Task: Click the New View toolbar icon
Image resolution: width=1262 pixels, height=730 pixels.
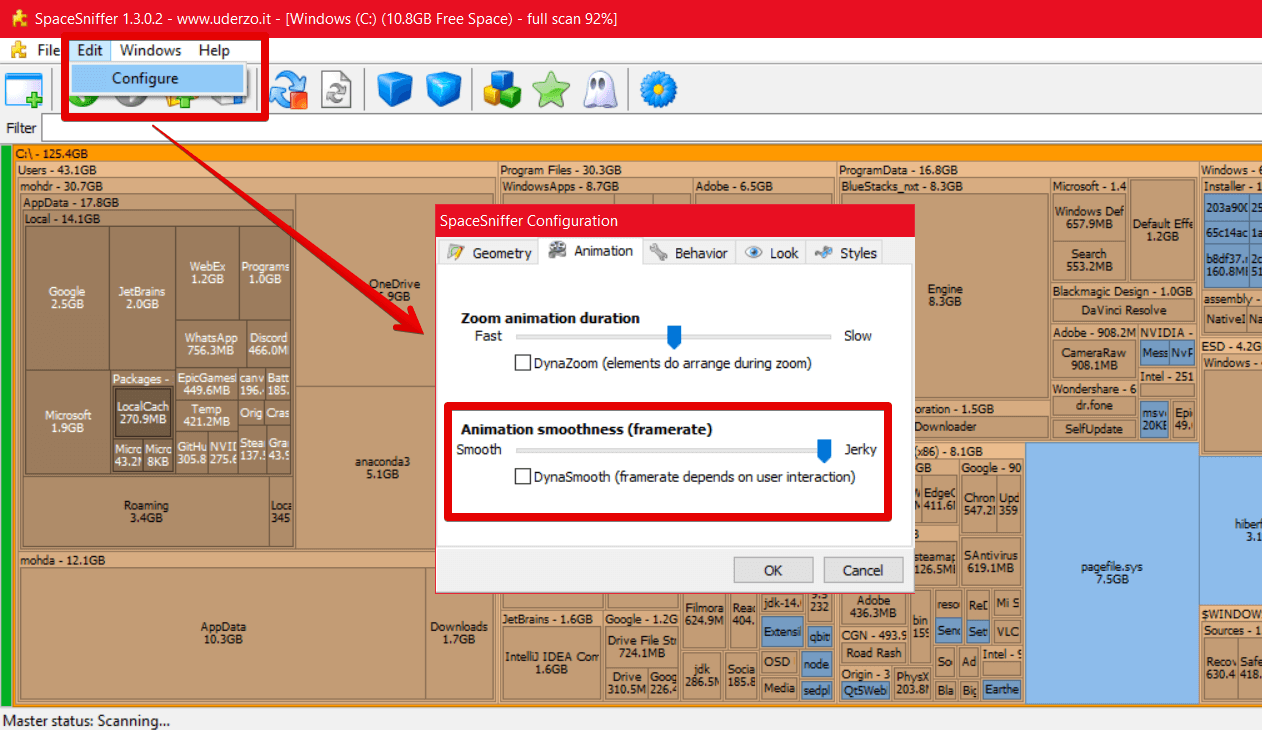Action: [x=24, y=90]
